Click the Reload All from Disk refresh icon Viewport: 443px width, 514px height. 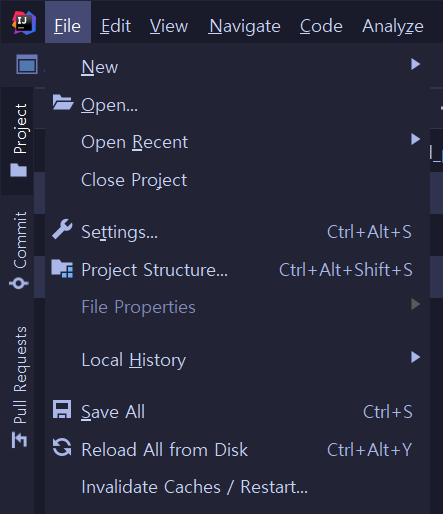[62, 447]
